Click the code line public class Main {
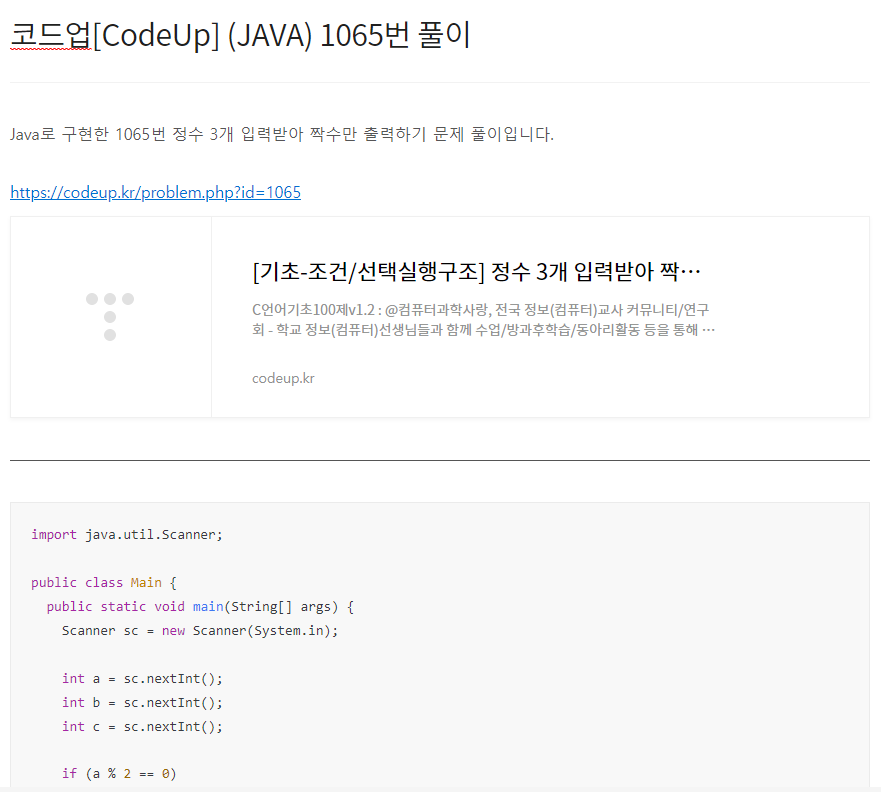 pos(104,583)
